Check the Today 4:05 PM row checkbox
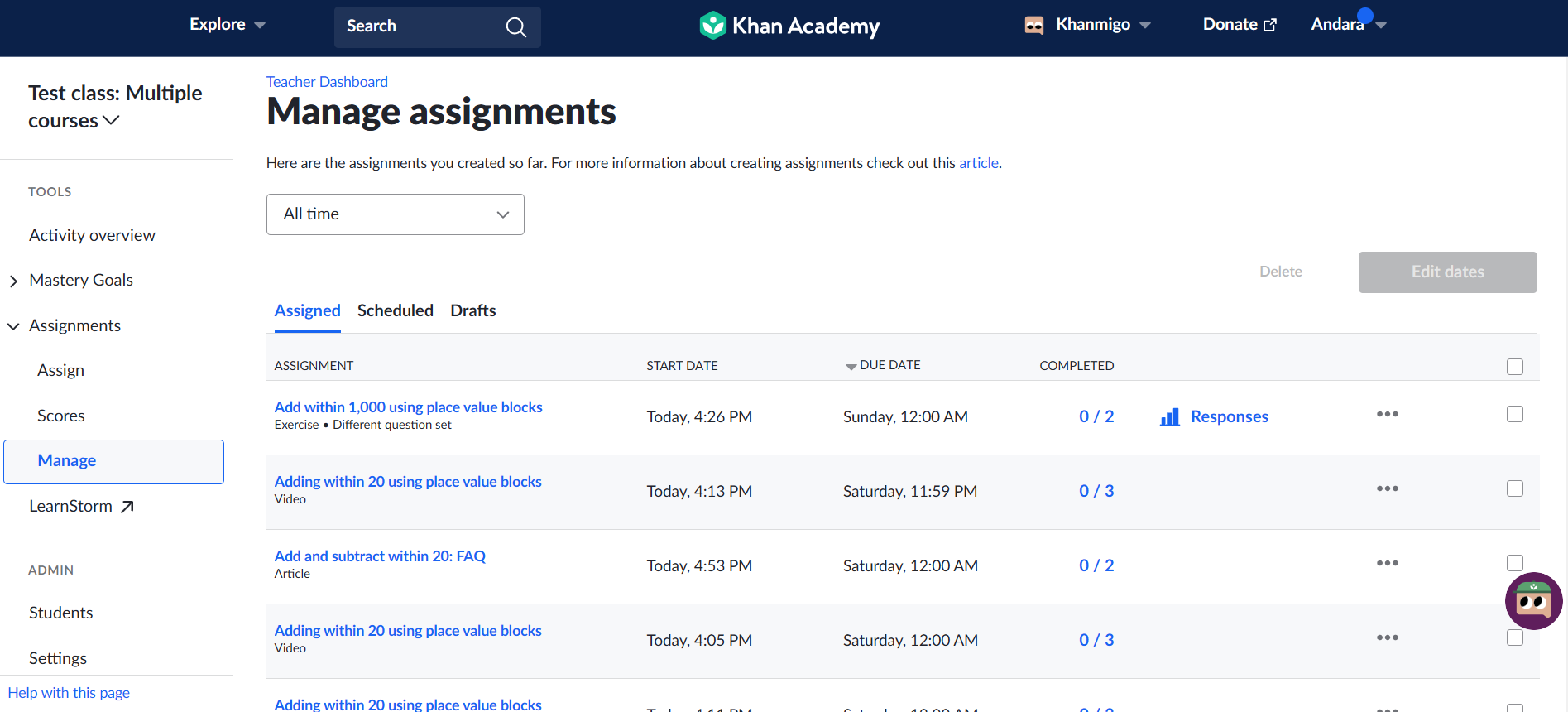 pos(1515,637)
